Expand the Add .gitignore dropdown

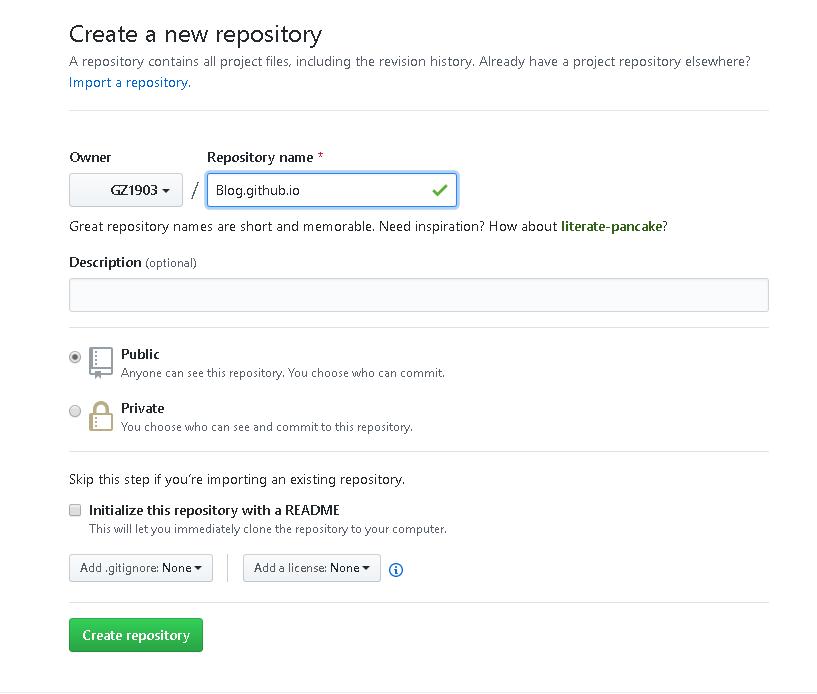click(141, 568)
